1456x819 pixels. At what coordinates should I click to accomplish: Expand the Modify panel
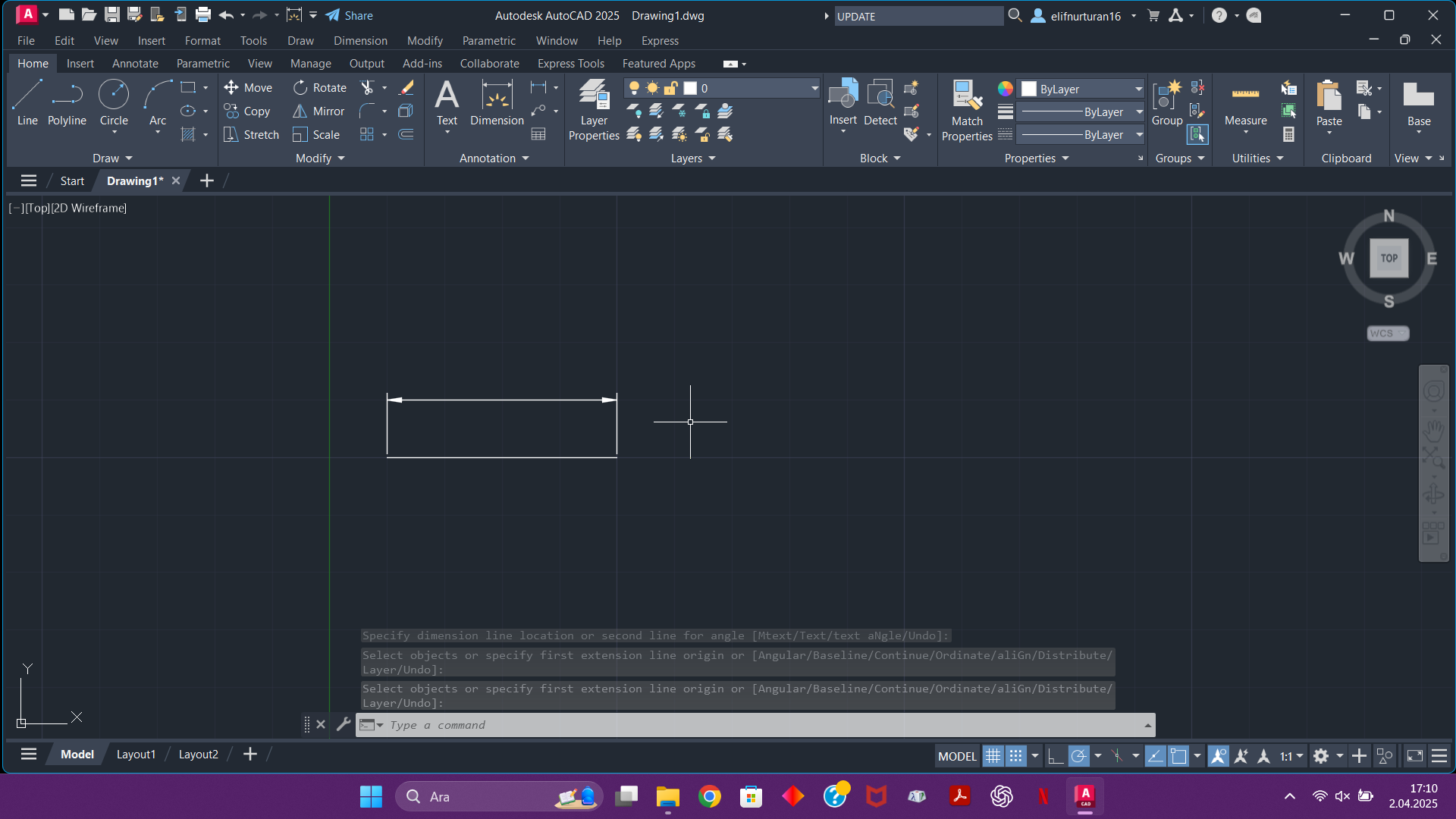tap(320, 158)
